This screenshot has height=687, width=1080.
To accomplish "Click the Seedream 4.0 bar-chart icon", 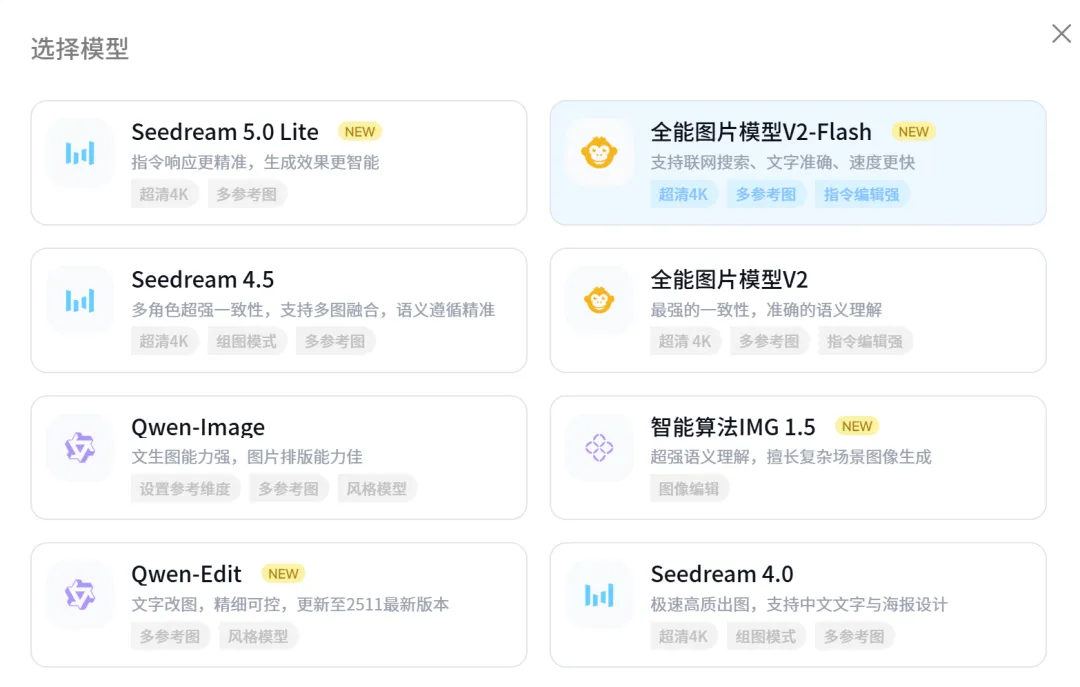I will click(x=599, y=595).
